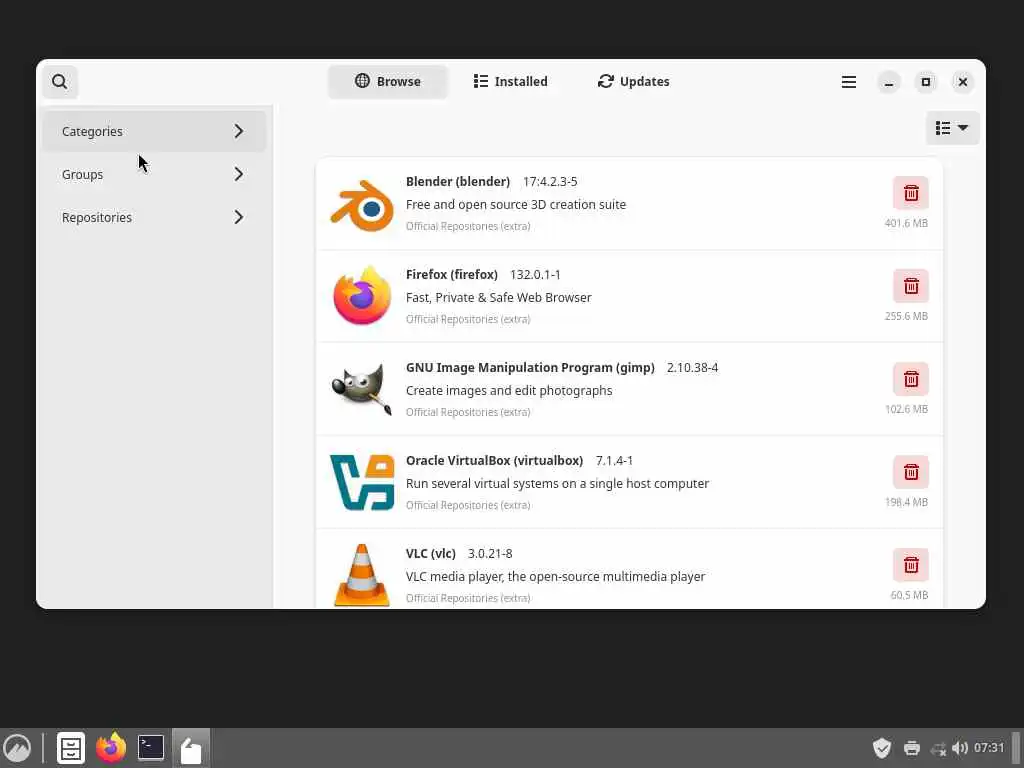Click the 255.6 MB size label
This screenshot has width=1024, height=768.
(906, 316)
